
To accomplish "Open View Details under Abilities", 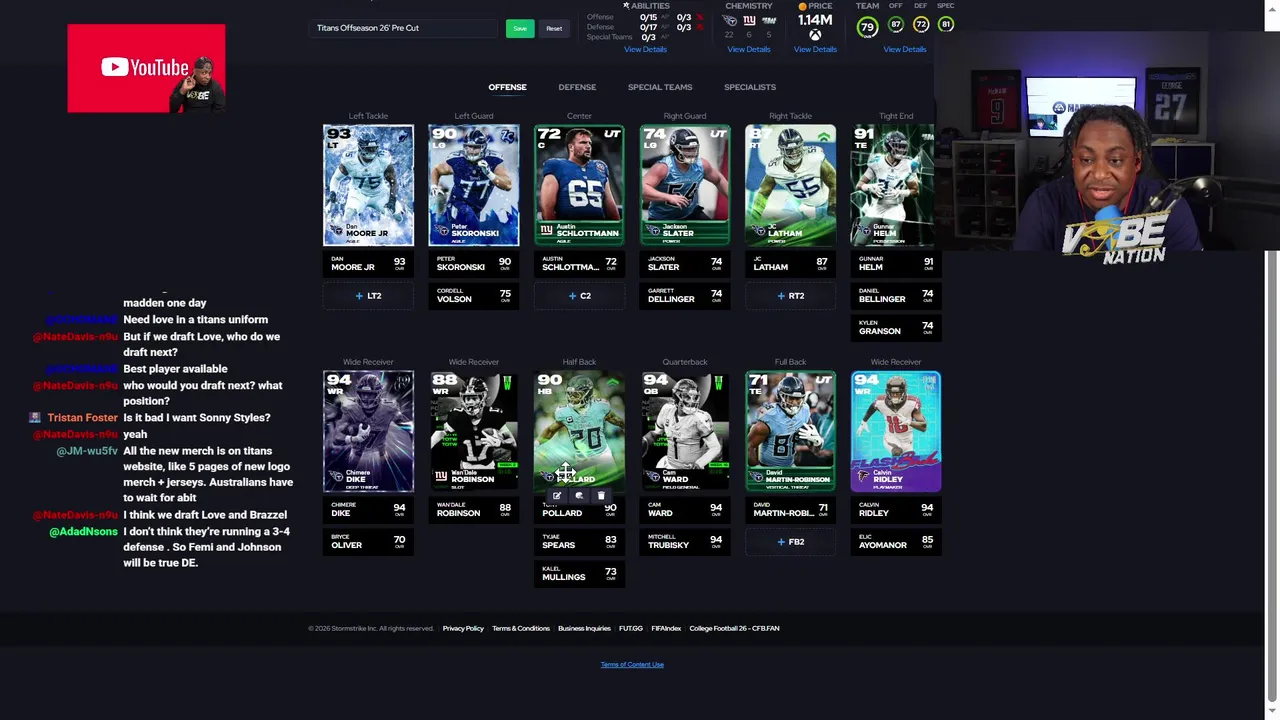I will pos(645,49).
